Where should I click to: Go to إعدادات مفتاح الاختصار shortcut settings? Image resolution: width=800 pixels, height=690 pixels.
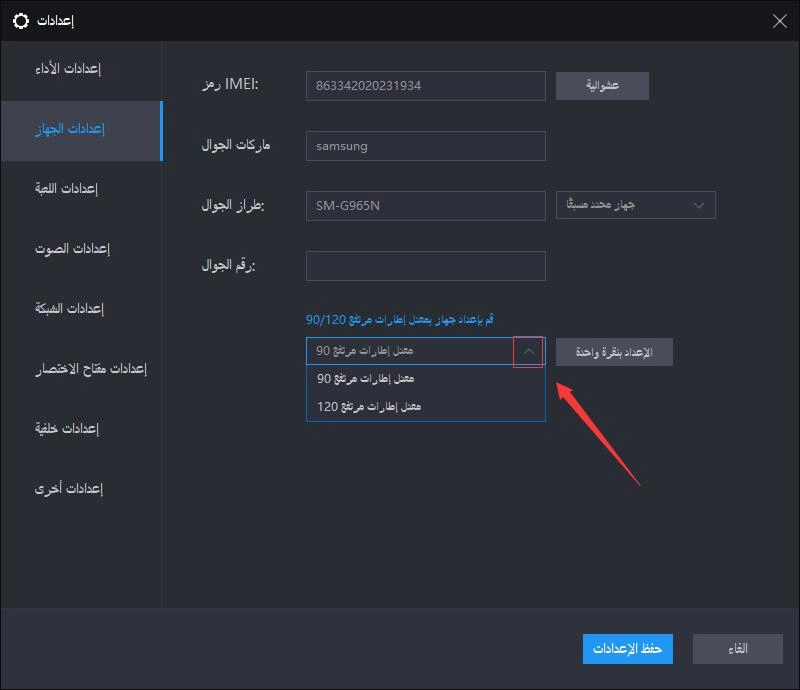pyautogui.click(x=82, y=368)
